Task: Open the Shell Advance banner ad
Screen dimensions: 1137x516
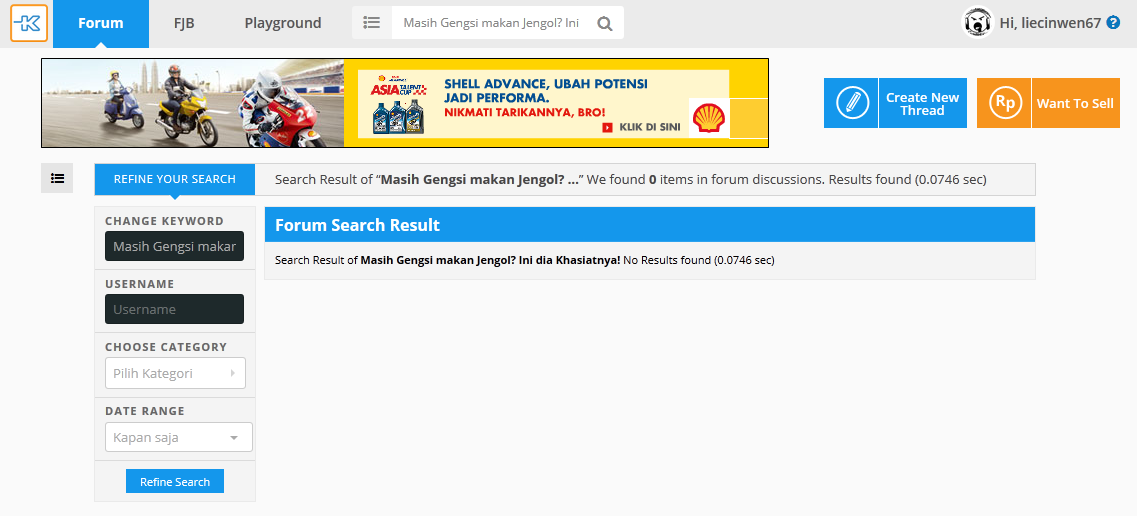Action: click(x=405, y=103)
